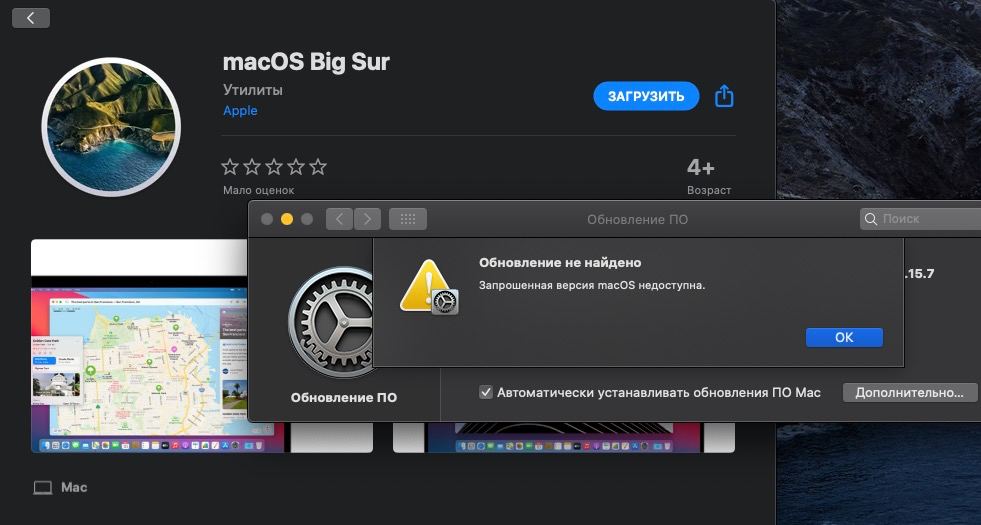This screenshot has width=981, height=525.
Task: Click the Software Update gear icon
Action: click(332, 323)
